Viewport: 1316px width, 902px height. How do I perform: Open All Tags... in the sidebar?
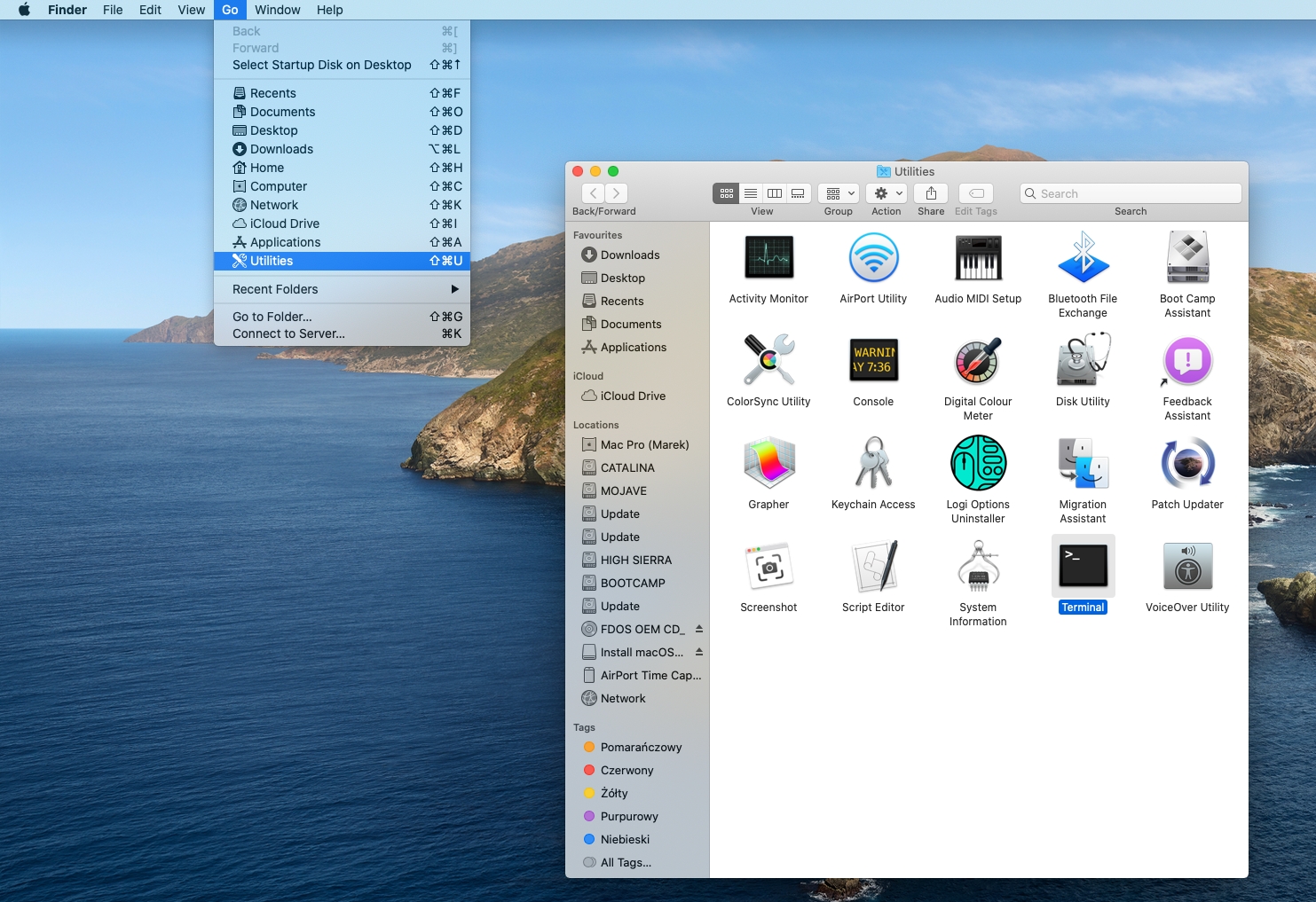pos(626,862)
